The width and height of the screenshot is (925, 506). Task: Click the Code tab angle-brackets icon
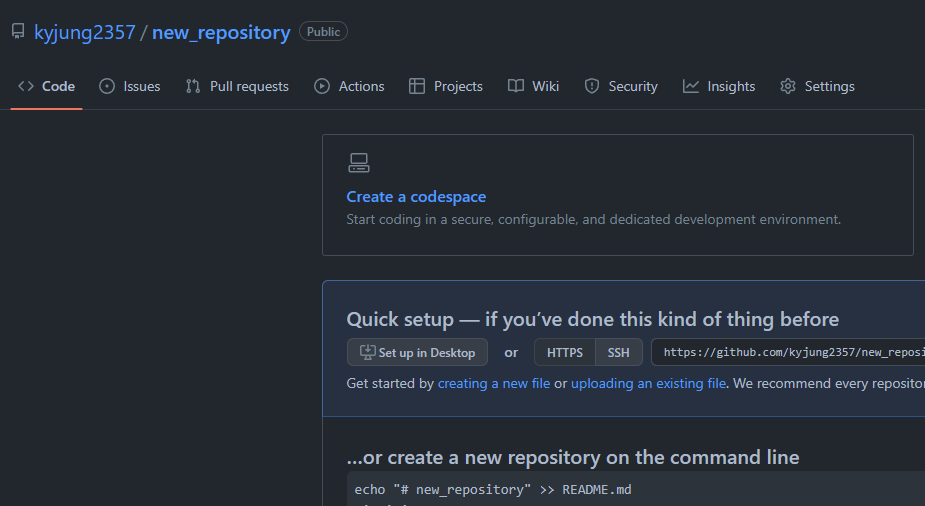pos(26,86)
